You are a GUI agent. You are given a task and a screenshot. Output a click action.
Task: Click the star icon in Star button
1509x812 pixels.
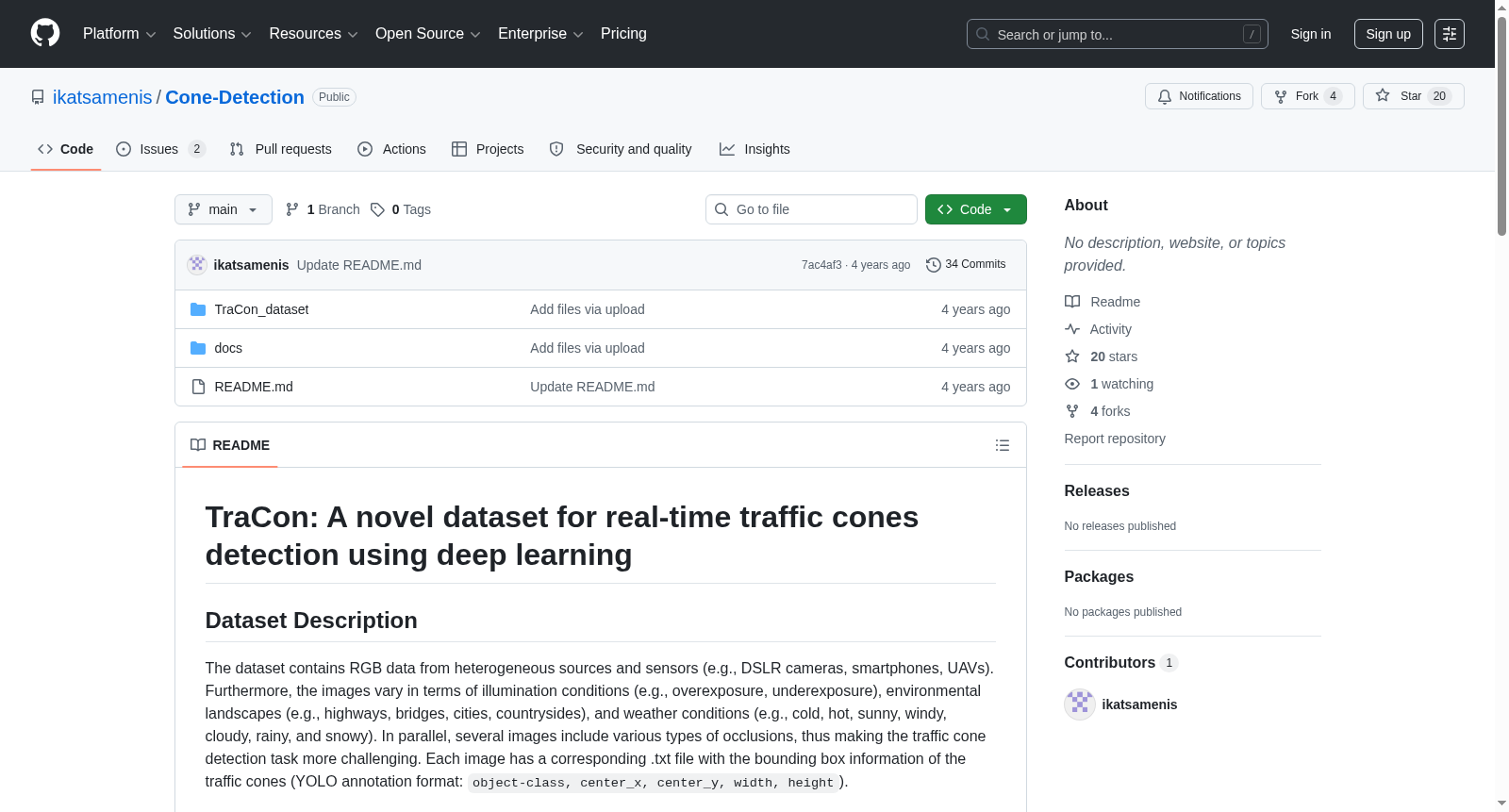(x=1383, y=95)
